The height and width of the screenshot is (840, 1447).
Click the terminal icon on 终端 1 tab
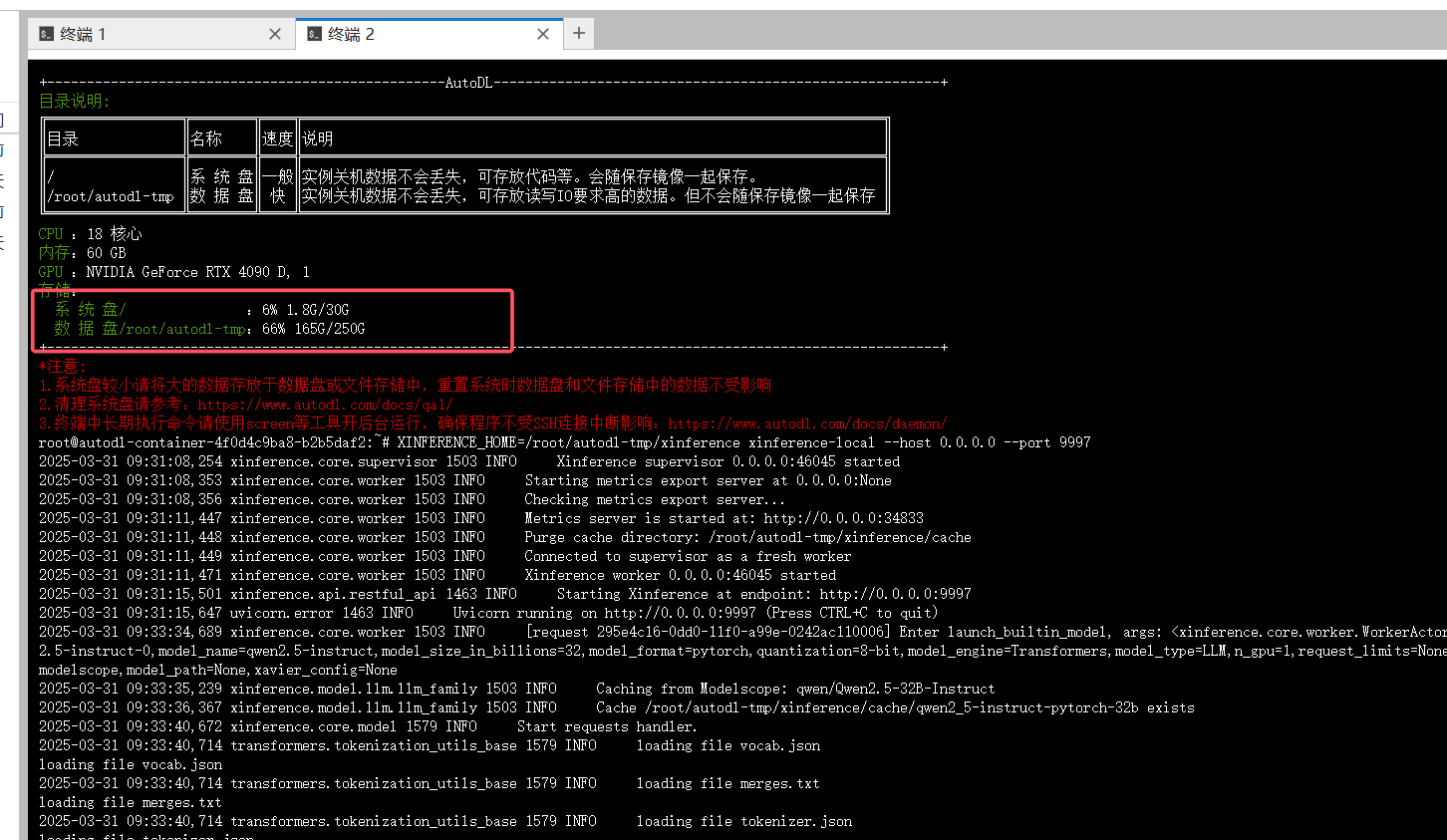(46, 34)
